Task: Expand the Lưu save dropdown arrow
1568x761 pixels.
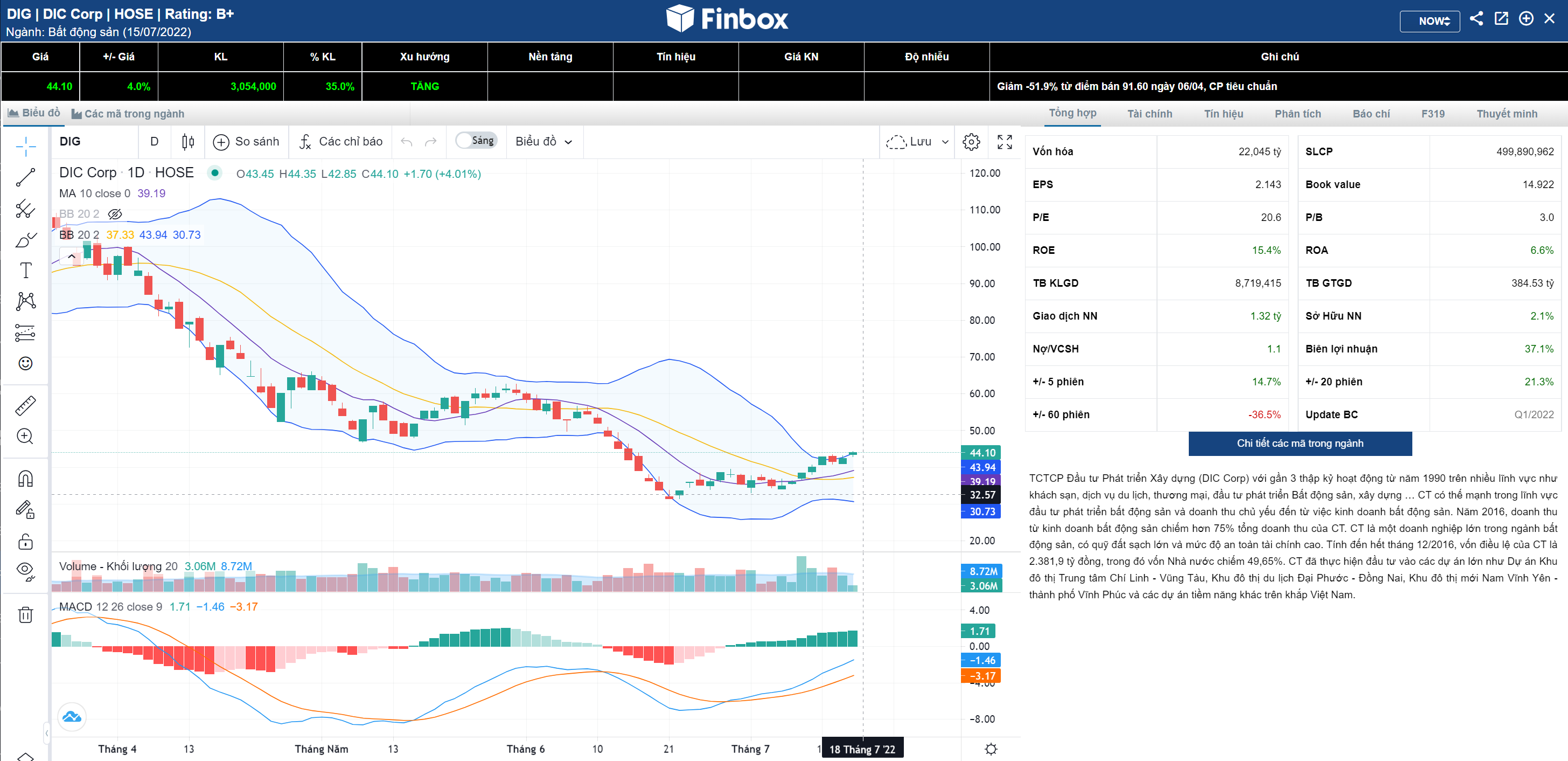Action: (945, 142)
